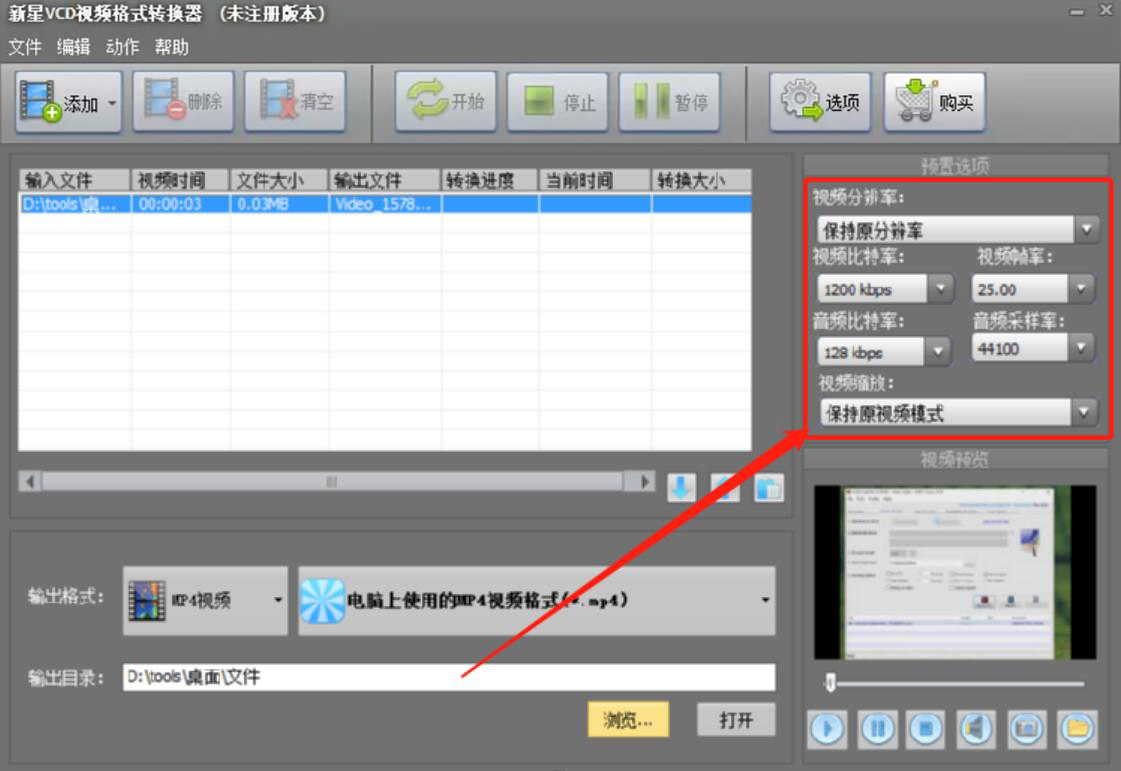1121x771 pixels.
Task: Expand the 视频帧率 dropdown 25.00
Action: coord(1081,289)
